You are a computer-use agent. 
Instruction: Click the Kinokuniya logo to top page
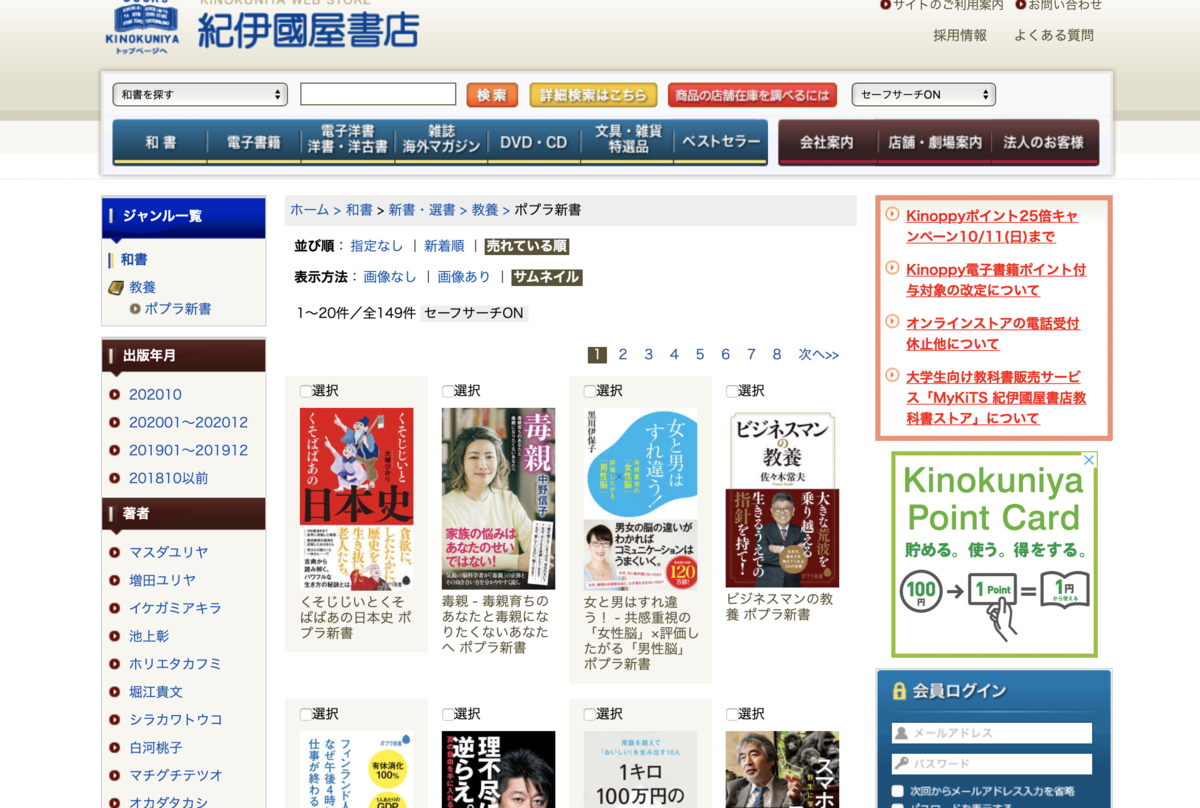143,27
